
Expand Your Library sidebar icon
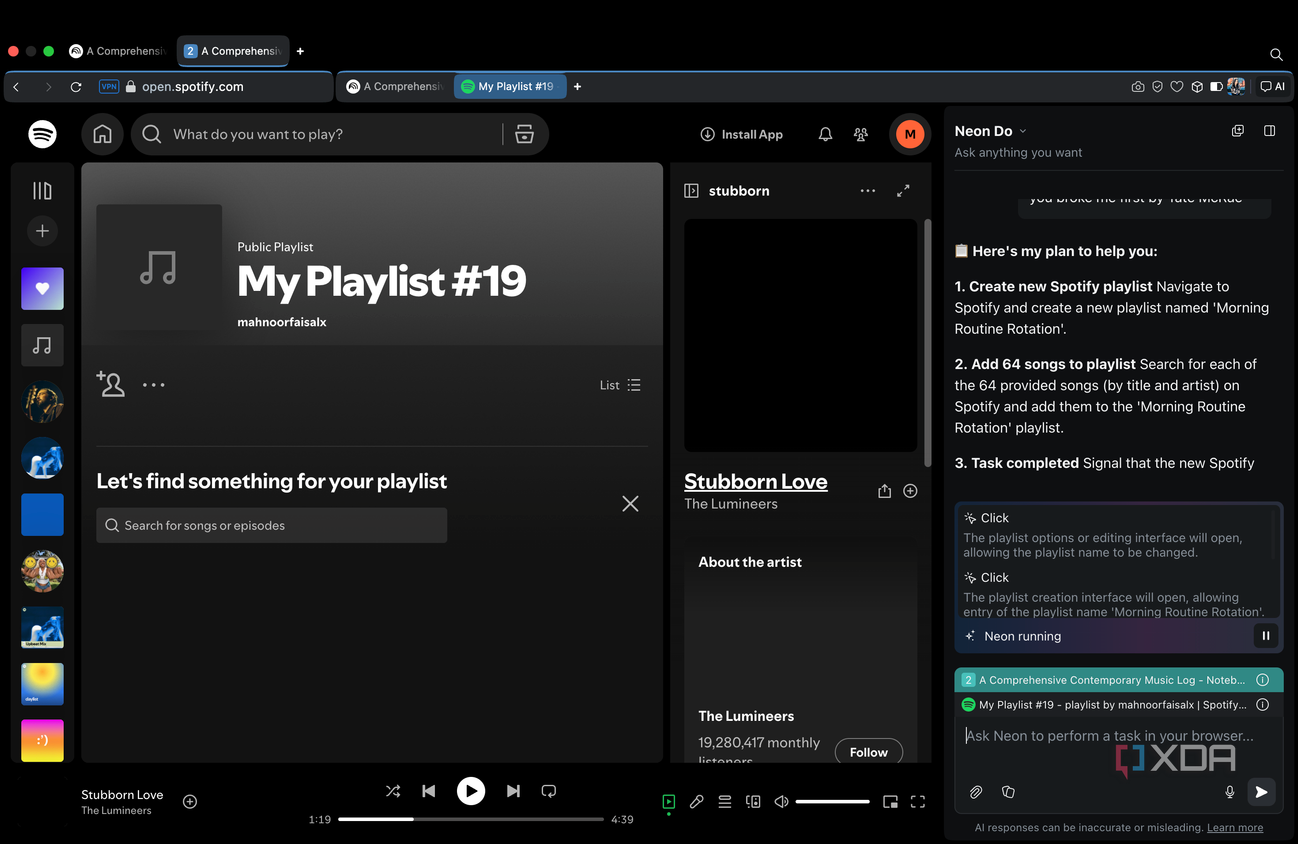(x=42, y=190)
